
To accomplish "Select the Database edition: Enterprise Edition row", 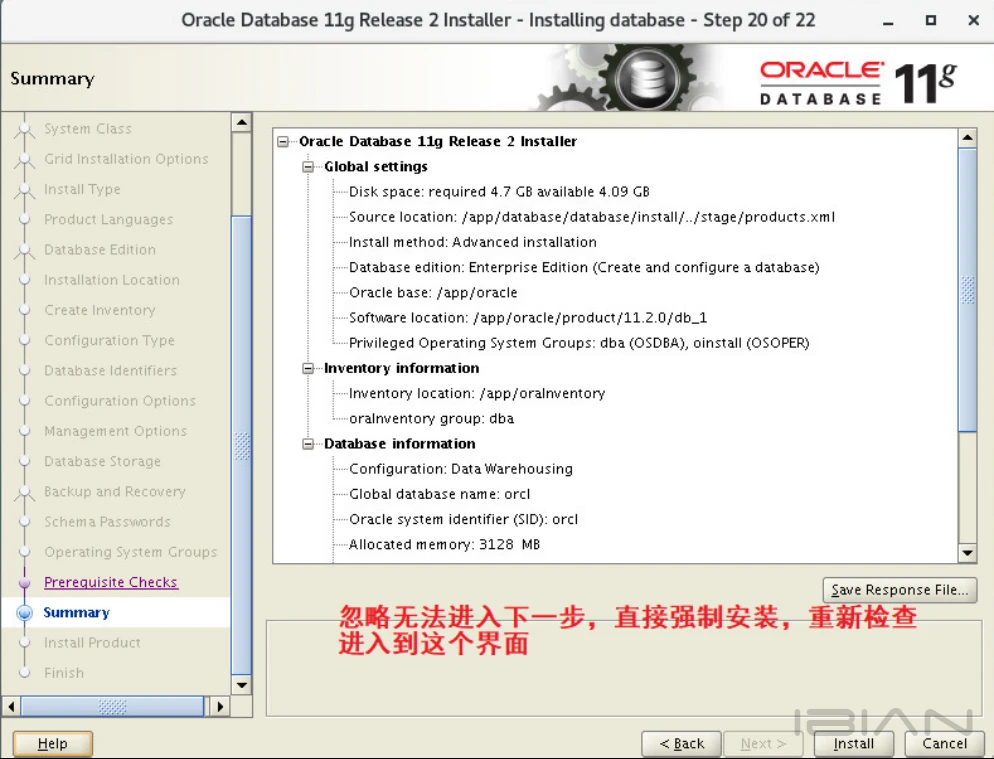I will [x=584, y=267].
